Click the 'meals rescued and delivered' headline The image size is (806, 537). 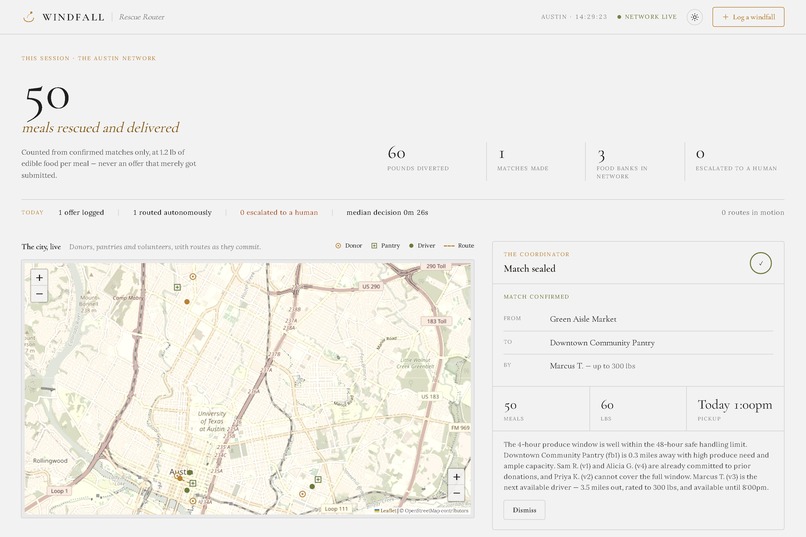coord(101,127)
